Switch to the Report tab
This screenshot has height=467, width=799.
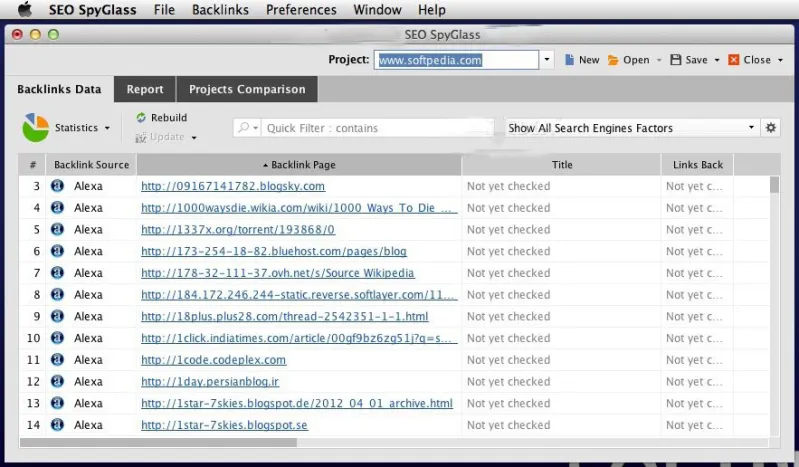(x=145, y=89)
